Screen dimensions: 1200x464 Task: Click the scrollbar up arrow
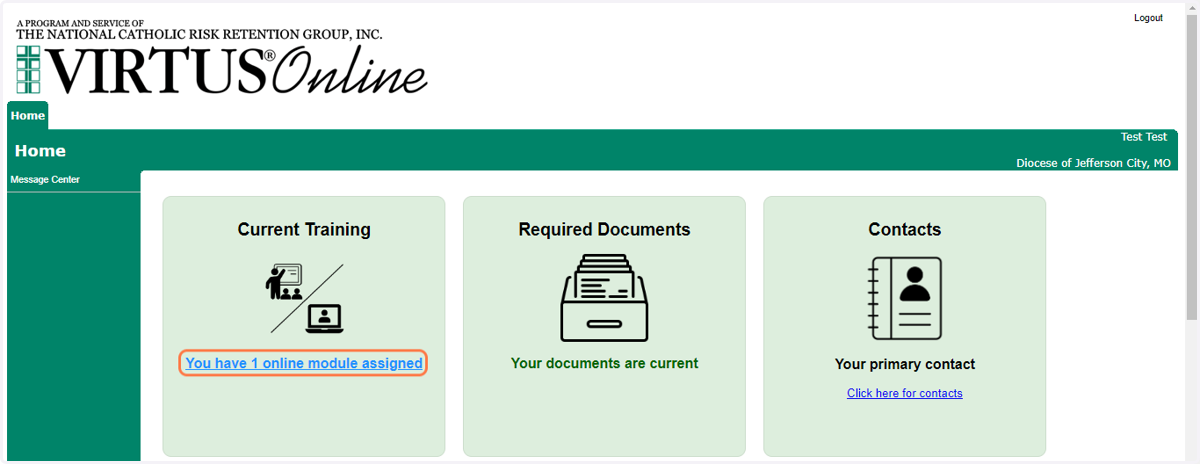[1191, 10]
